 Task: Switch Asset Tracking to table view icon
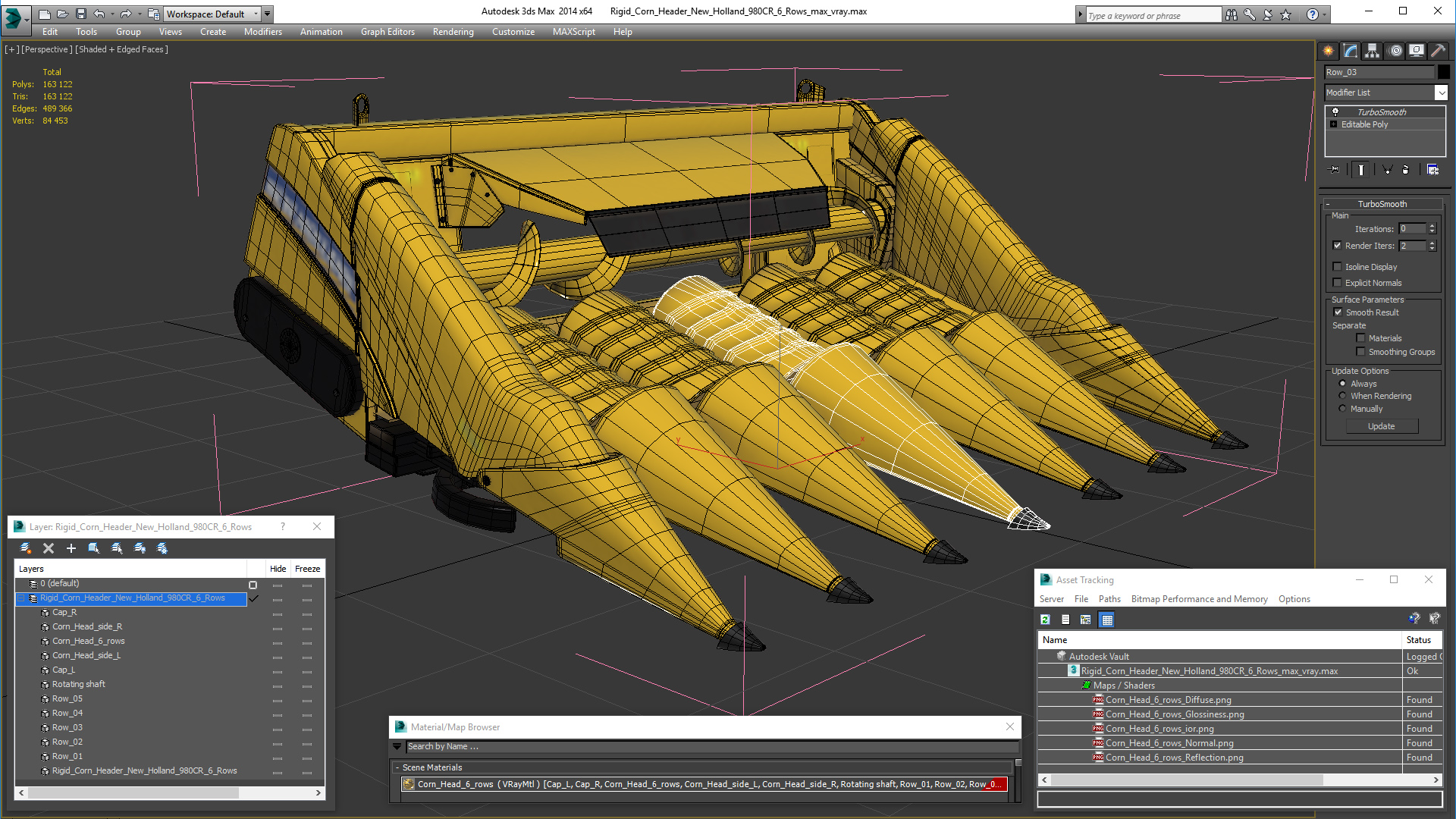(1107, 620)
